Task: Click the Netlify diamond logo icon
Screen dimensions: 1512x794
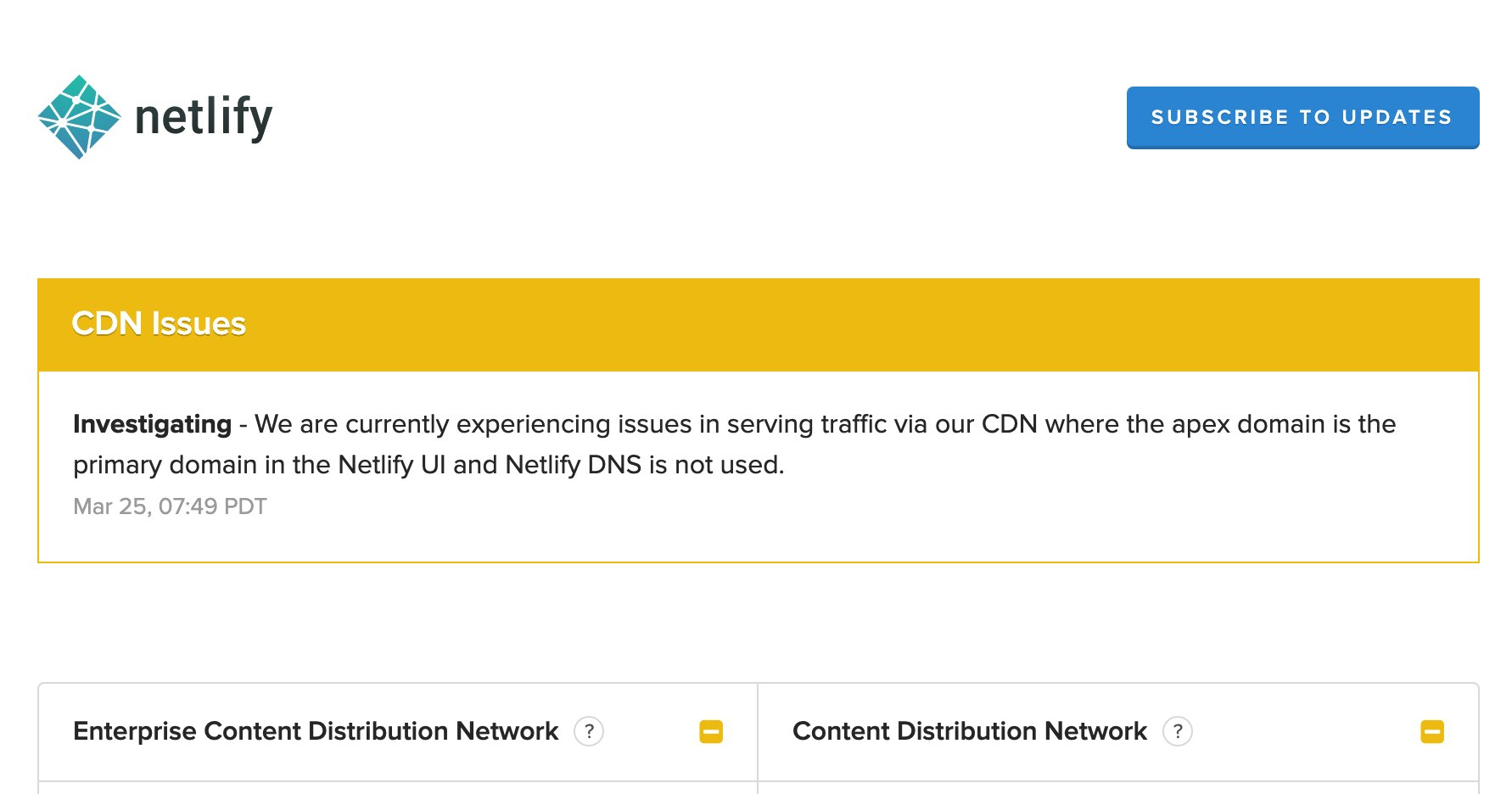Action: tap(79, 117)
